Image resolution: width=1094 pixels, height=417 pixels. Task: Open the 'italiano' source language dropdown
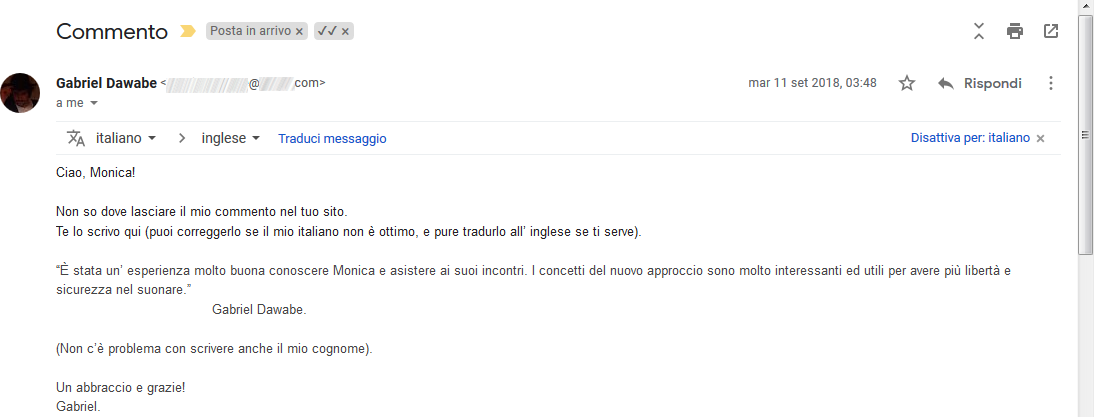(x=126, y=138)
